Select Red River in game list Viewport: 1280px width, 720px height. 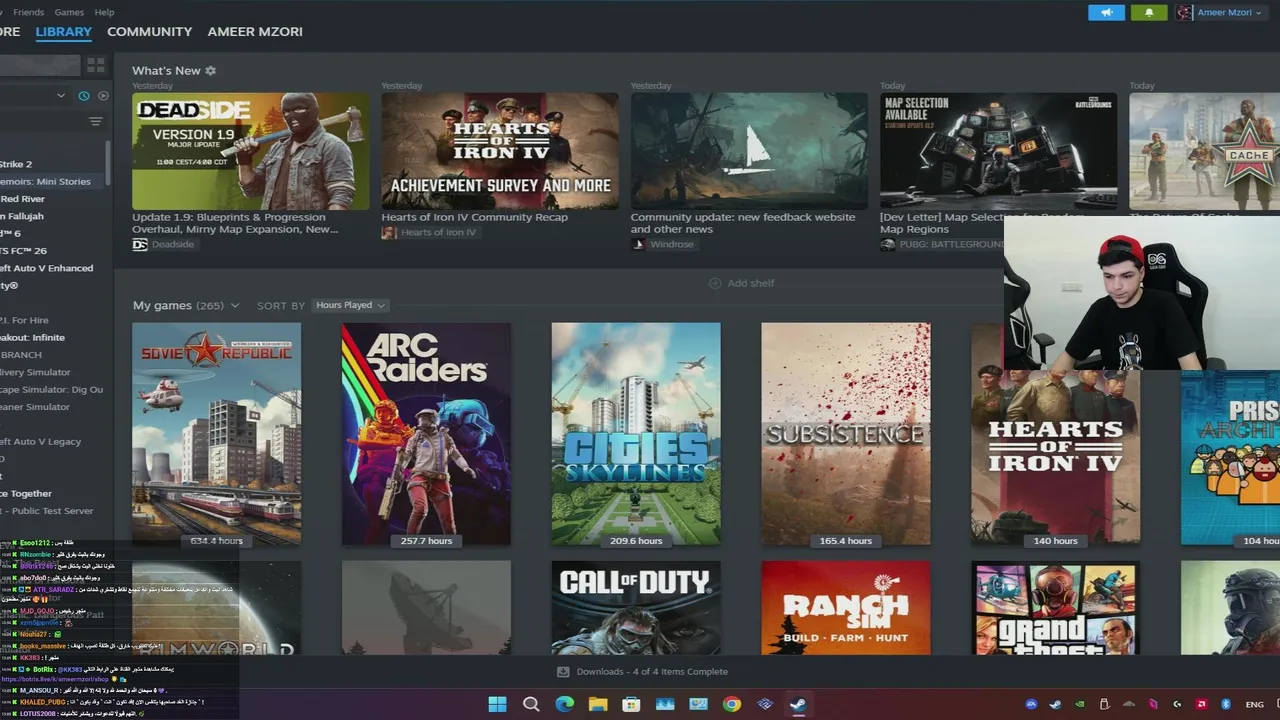click(x=22, y=199)
